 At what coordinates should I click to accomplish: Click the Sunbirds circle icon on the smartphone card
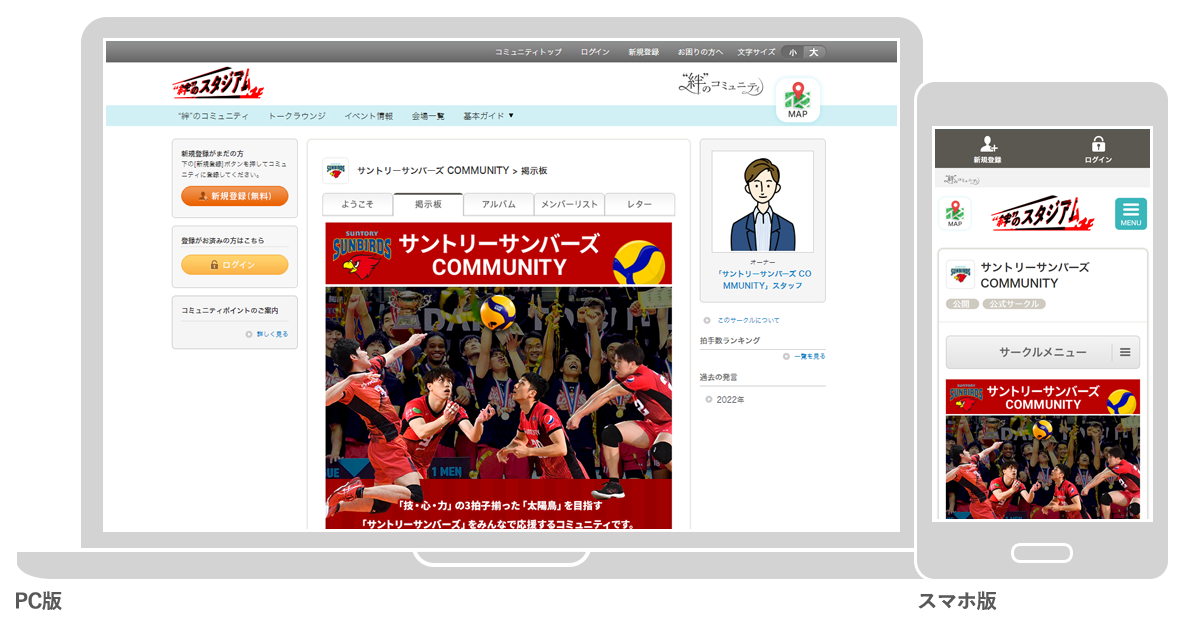(960, 274)
